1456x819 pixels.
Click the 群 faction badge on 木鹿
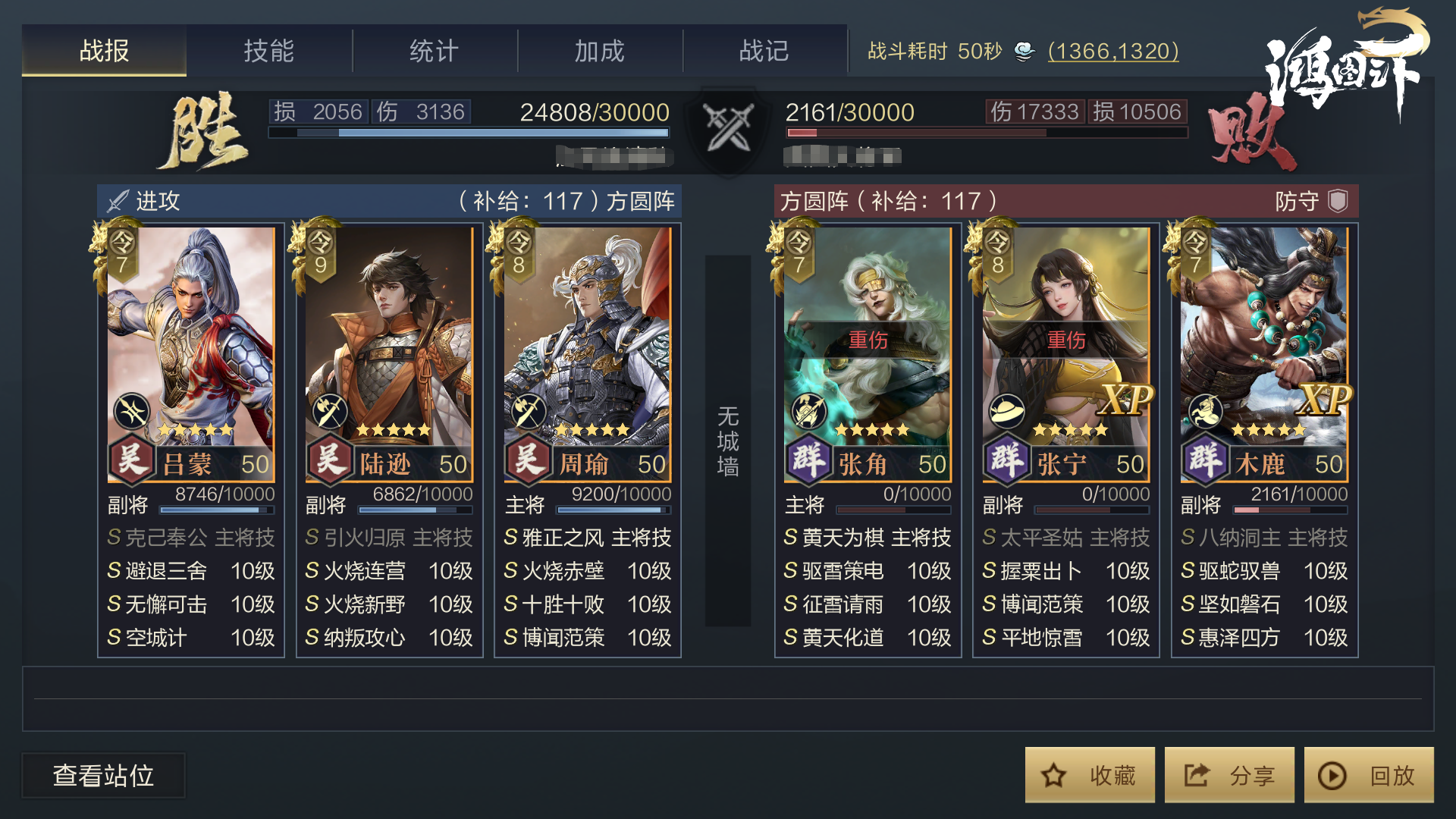1205,459
